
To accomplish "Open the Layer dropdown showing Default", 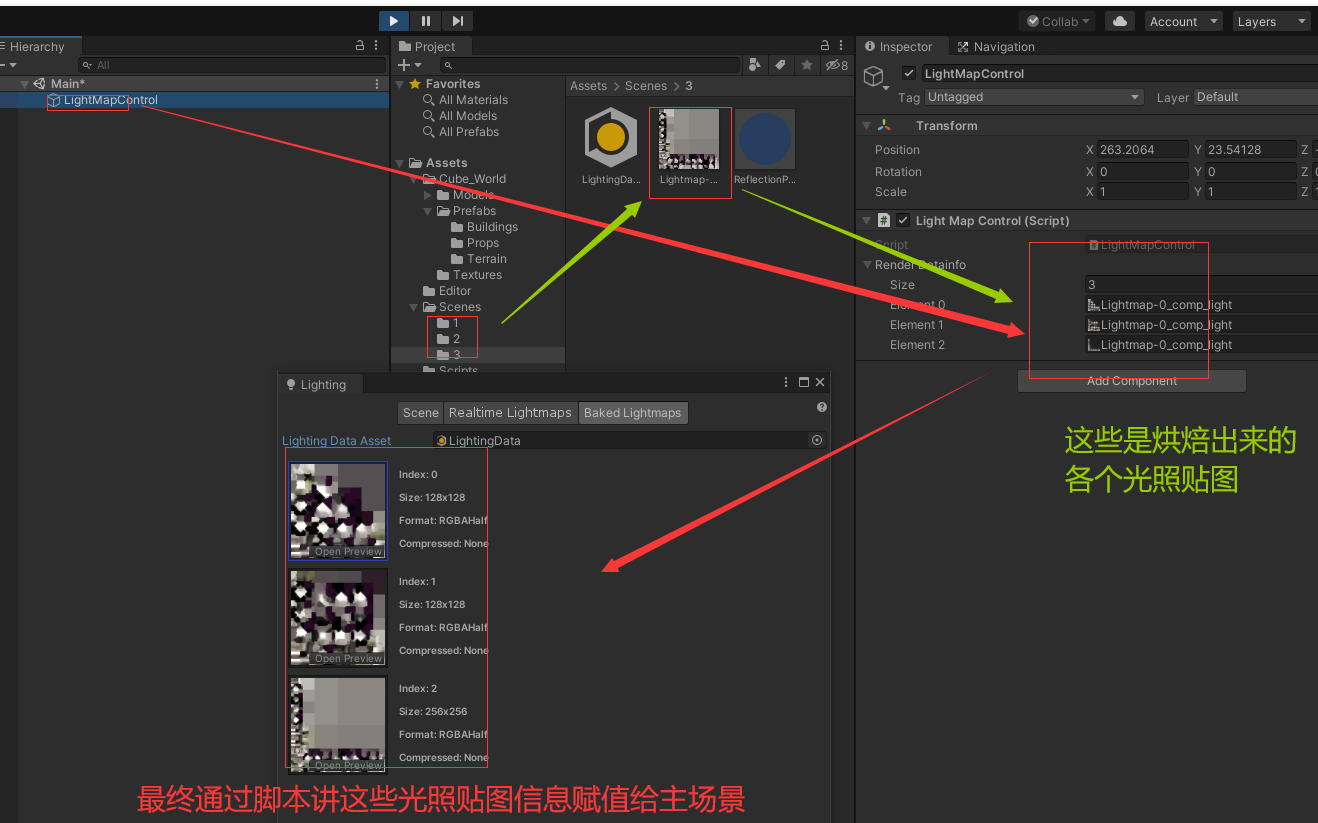I will pos(1254,97).
